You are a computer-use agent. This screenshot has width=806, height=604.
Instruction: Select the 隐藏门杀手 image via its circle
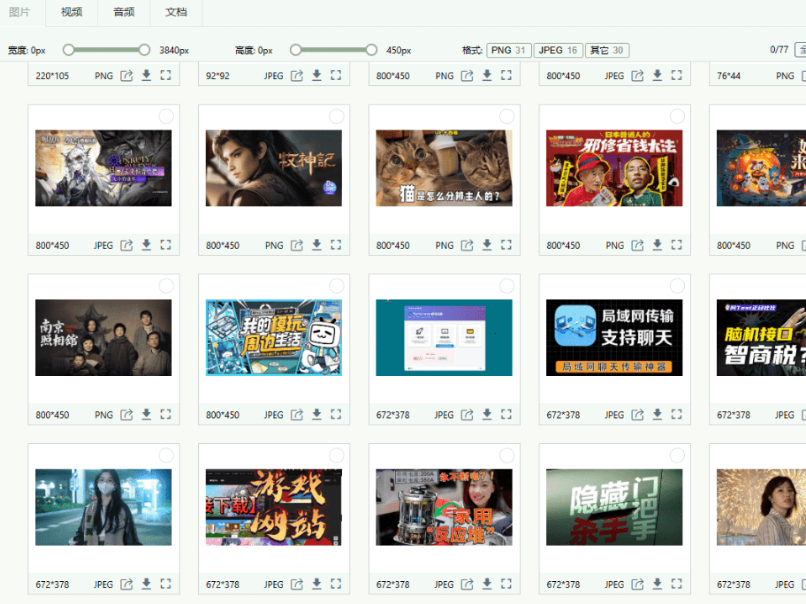[677, 456]
